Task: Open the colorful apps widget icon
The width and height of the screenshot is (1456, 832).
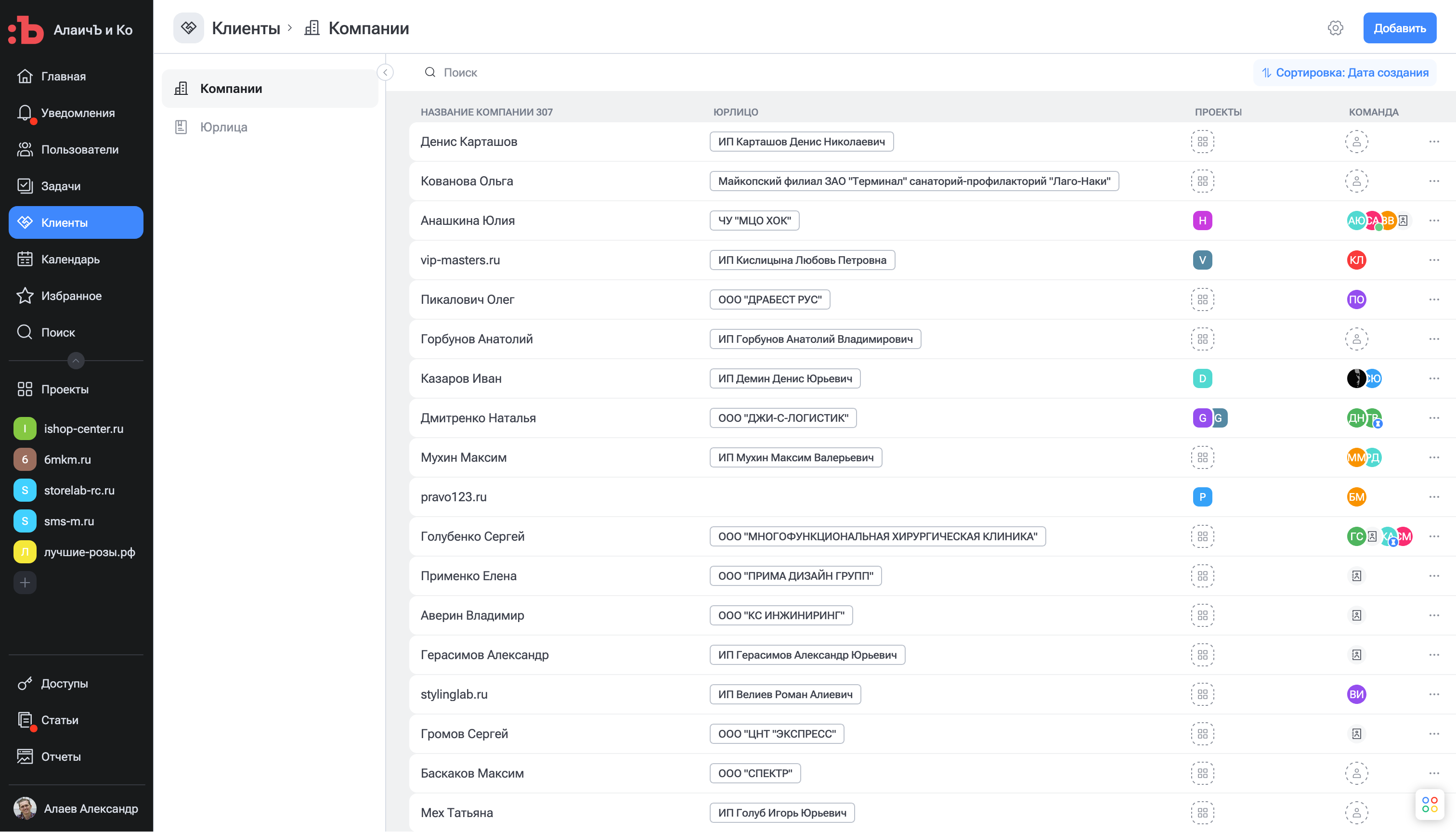Action: point(1429,805)
